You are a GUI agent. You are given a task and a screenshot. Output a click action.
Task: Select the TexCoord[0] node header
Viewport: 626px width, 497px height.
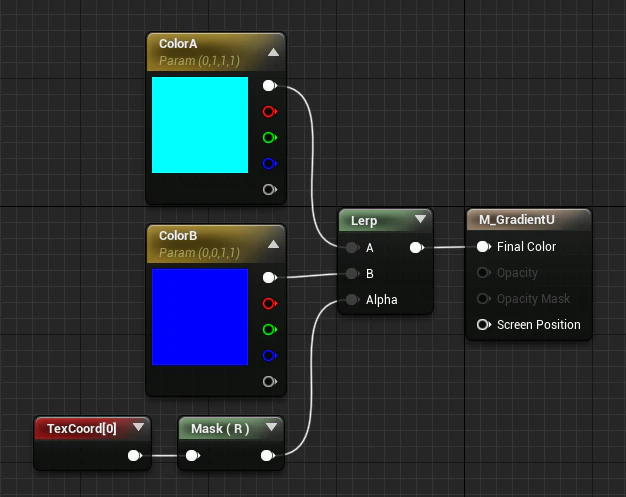coord(92,428)
